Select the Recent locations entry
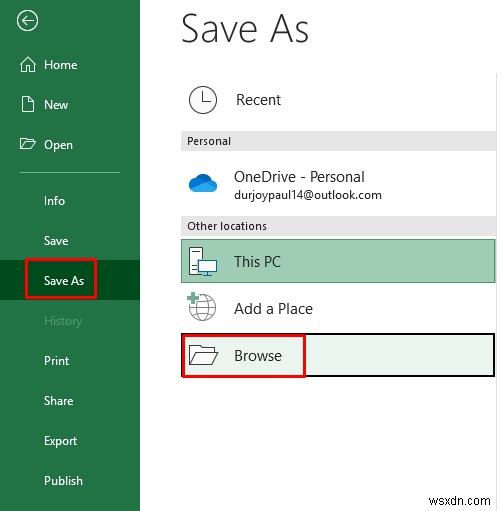 point(338,100)
